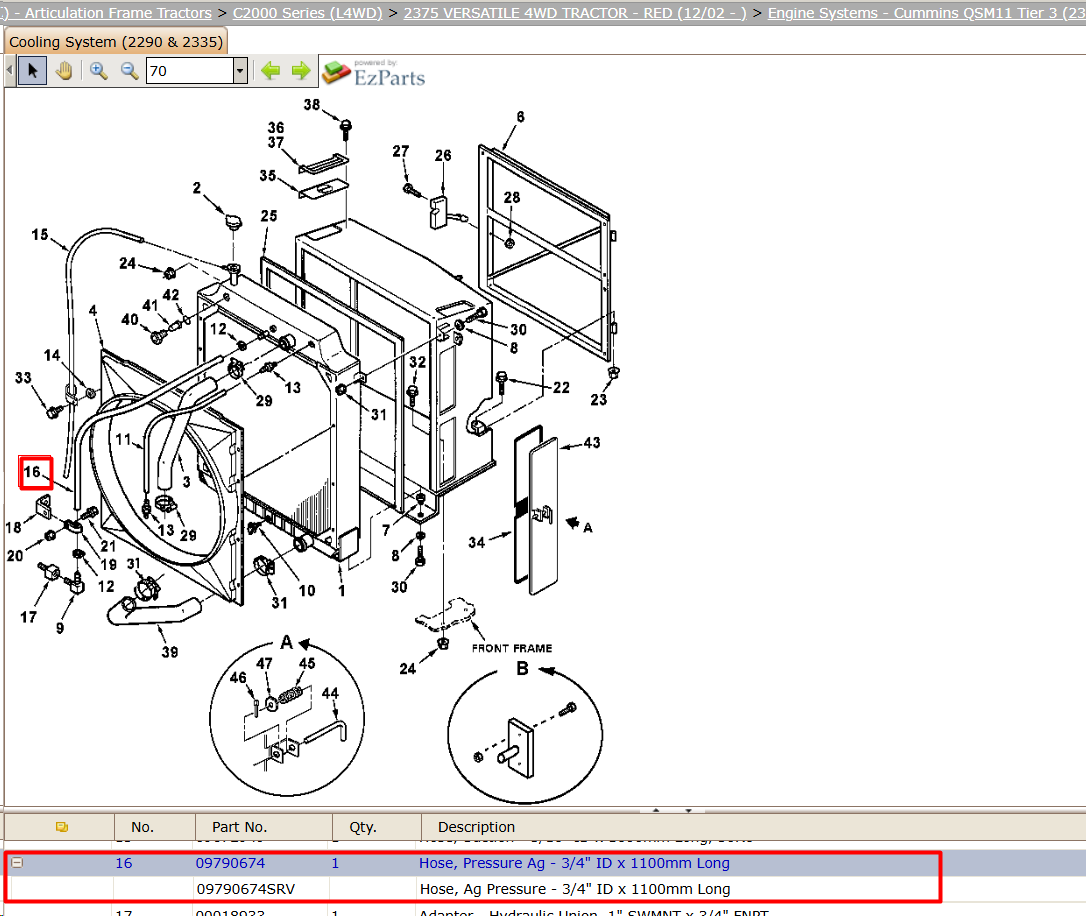
Task: Select part number 09790674 cell
Action: [x=230, y=863]
